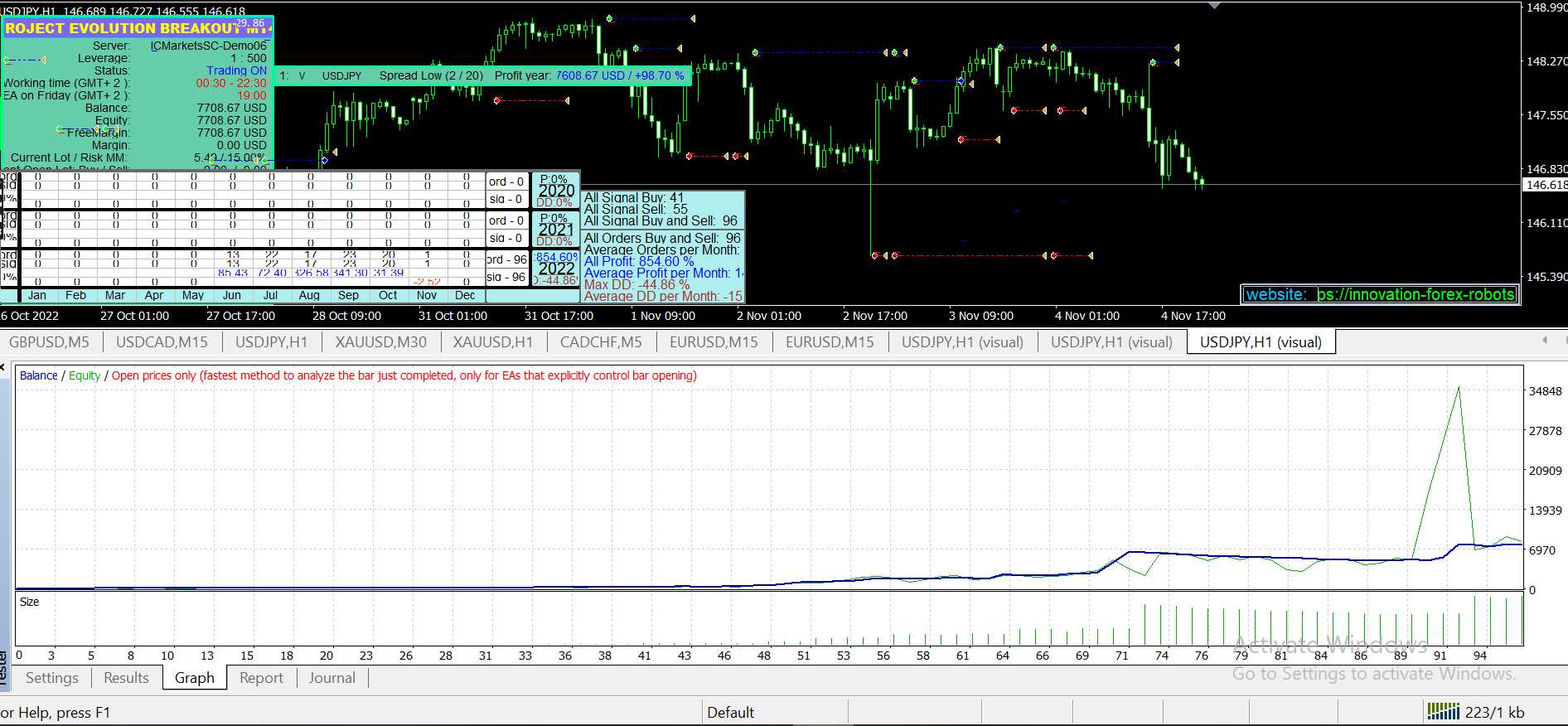Click the Size label in volume pane
Image resolution: width=1568 pixels, height=726 pixels.
29,602
